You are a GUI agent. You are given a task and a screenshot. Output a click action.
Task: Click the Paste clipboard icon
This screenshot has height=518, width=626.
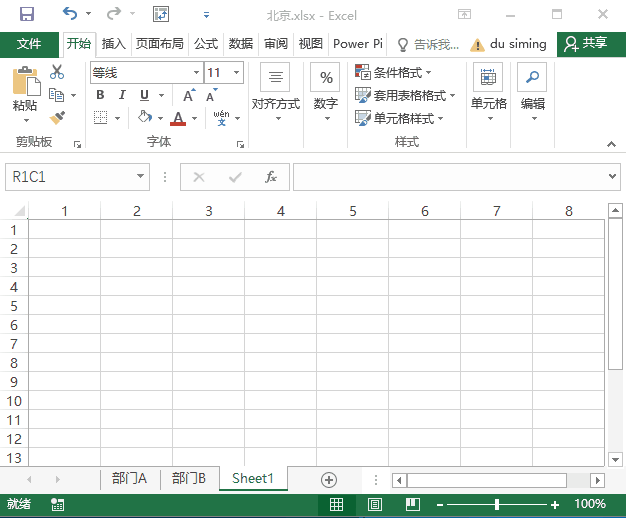pos(25,85)
